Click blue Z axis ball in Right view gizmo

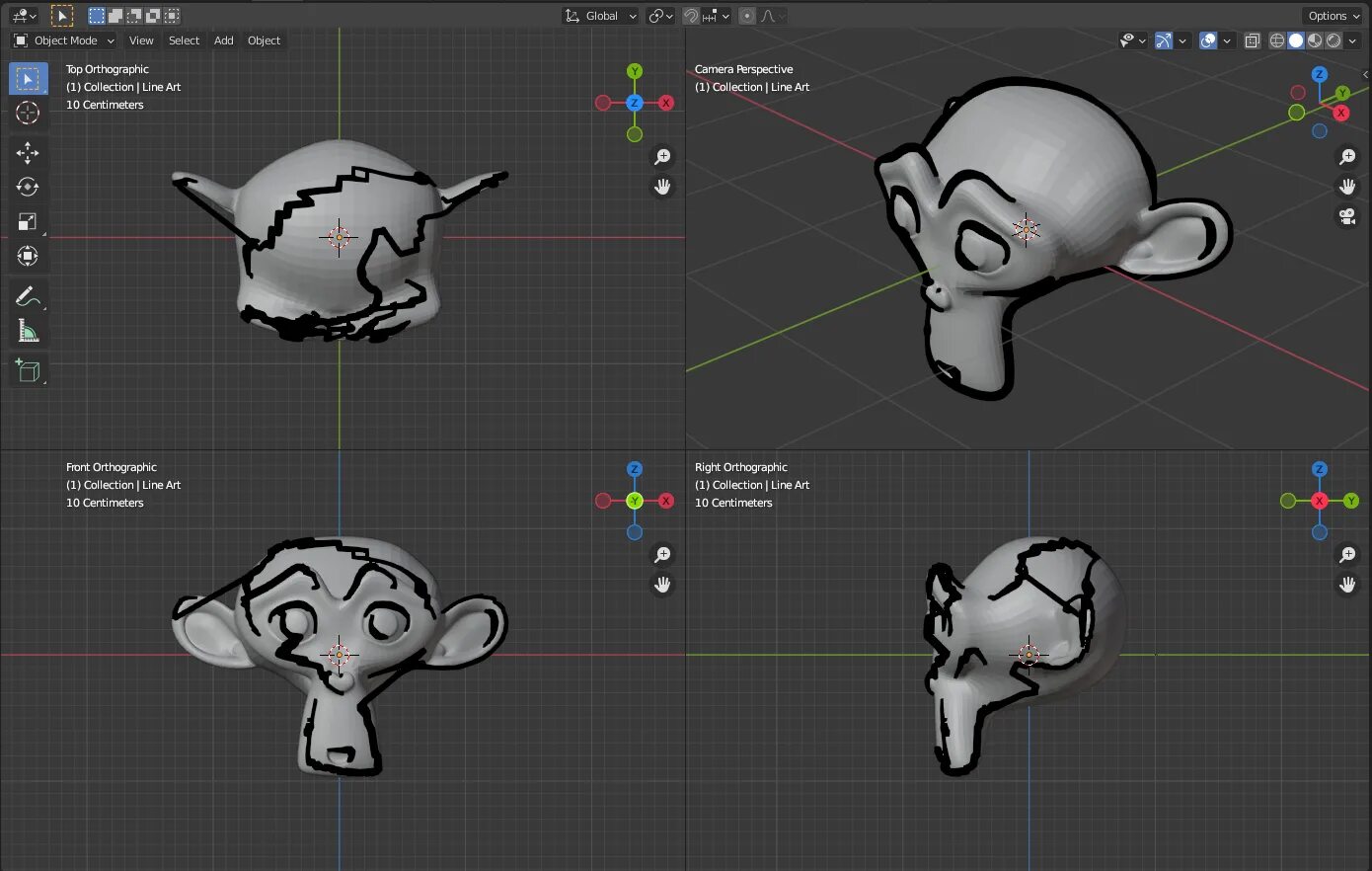pos(1320,469)
